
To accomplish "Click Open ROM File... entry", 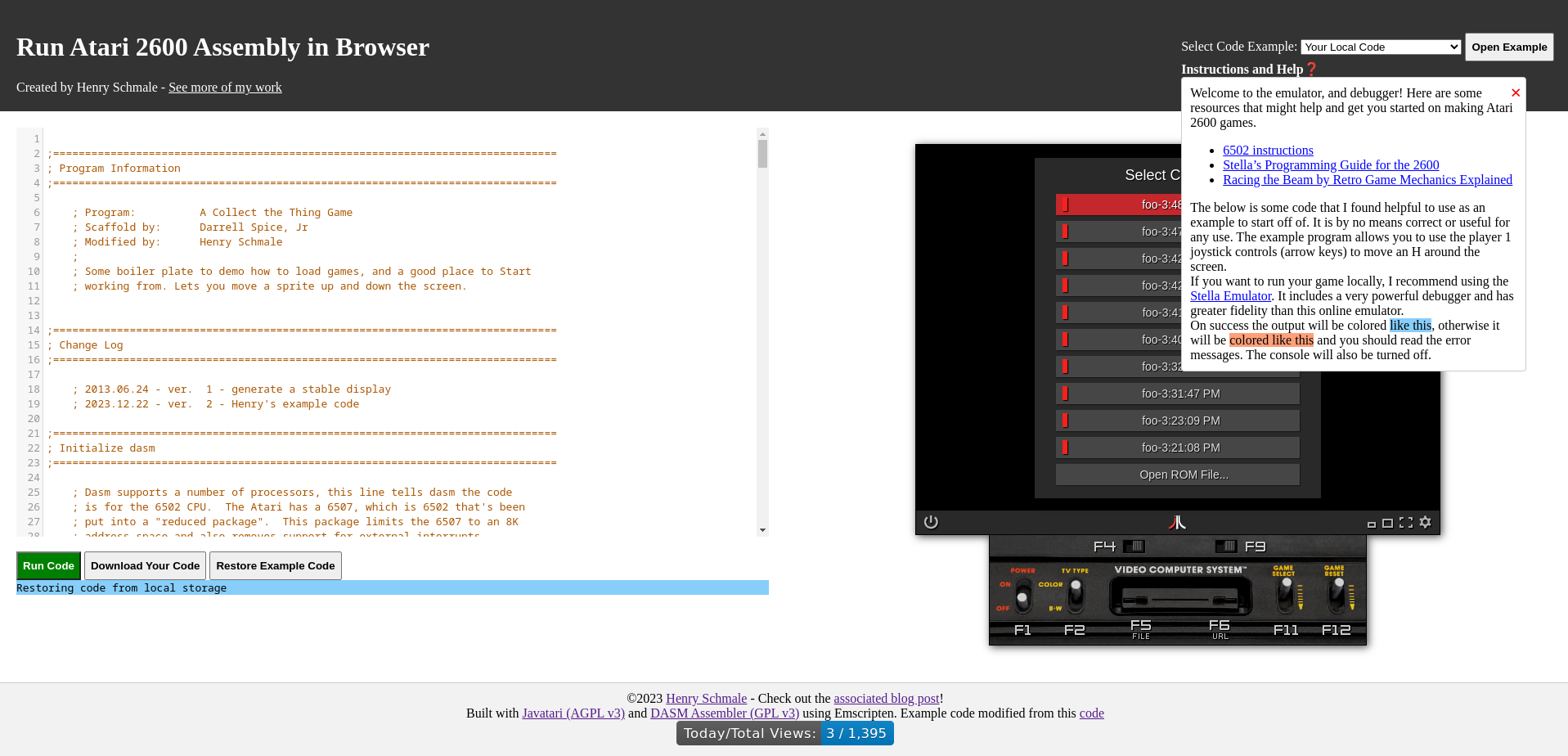I will click(x=1178, y=475).
